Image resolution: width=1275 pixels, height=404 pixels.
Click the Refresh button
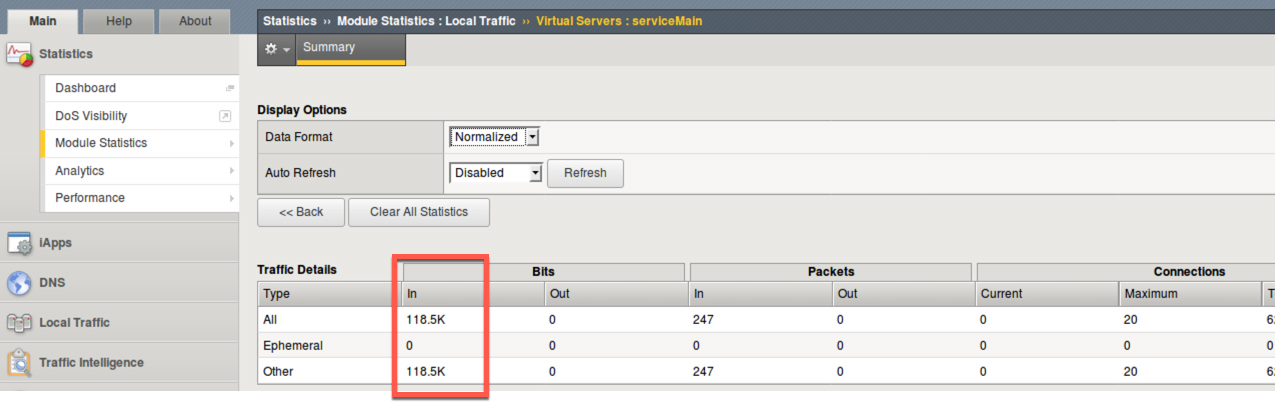(585, 173)
